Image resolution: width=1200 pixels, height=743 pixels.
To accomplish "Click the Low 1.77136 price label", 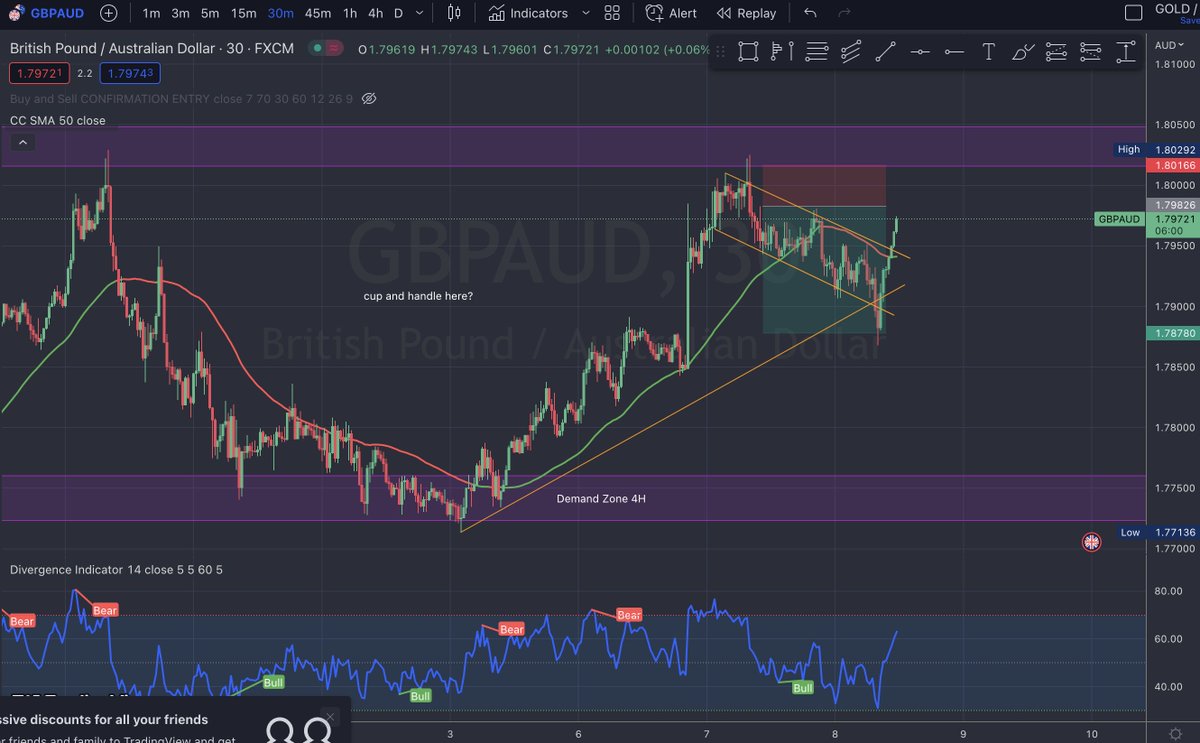I will [x=1155, y=532].
